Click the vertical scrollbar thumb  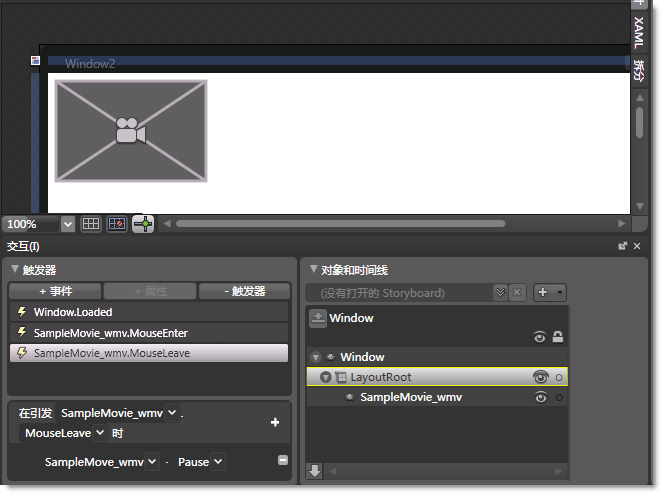(640, 122)
